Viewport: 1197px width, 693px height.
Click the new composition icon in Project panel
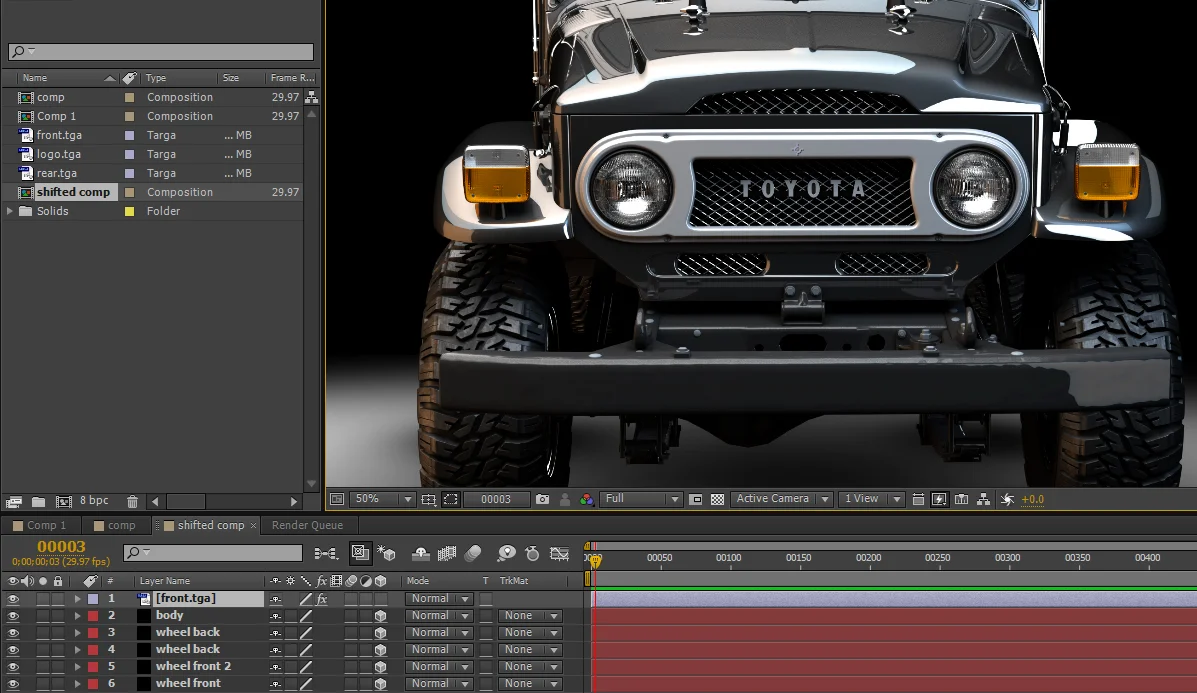64,501
